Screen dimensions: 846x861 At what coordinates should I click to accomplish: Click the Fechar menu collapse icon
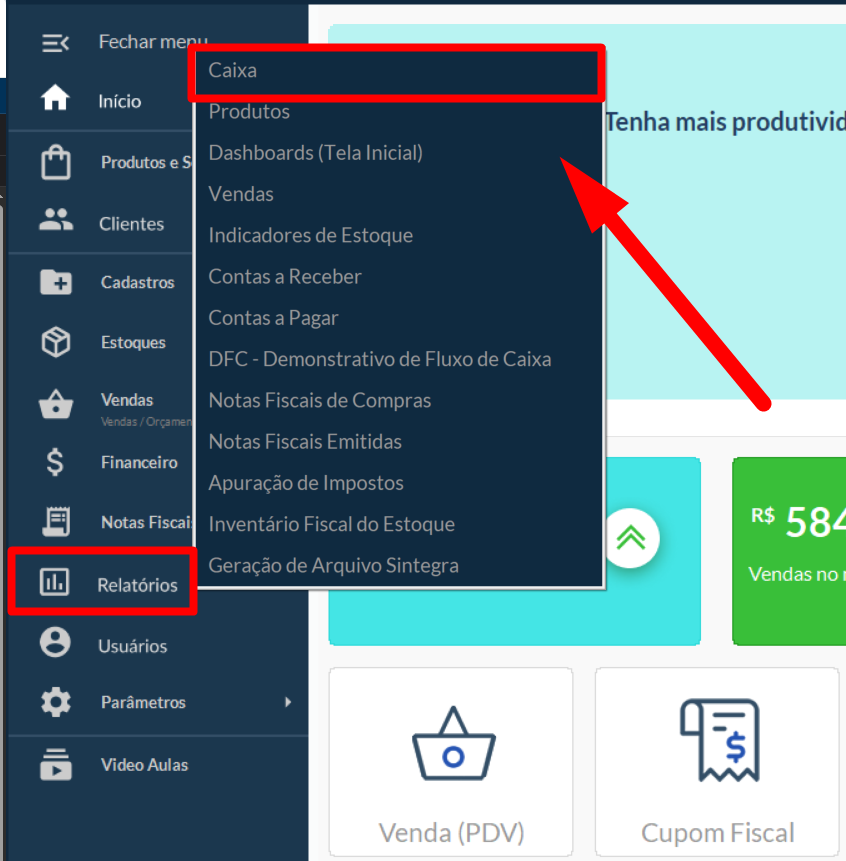coord(55,42)
